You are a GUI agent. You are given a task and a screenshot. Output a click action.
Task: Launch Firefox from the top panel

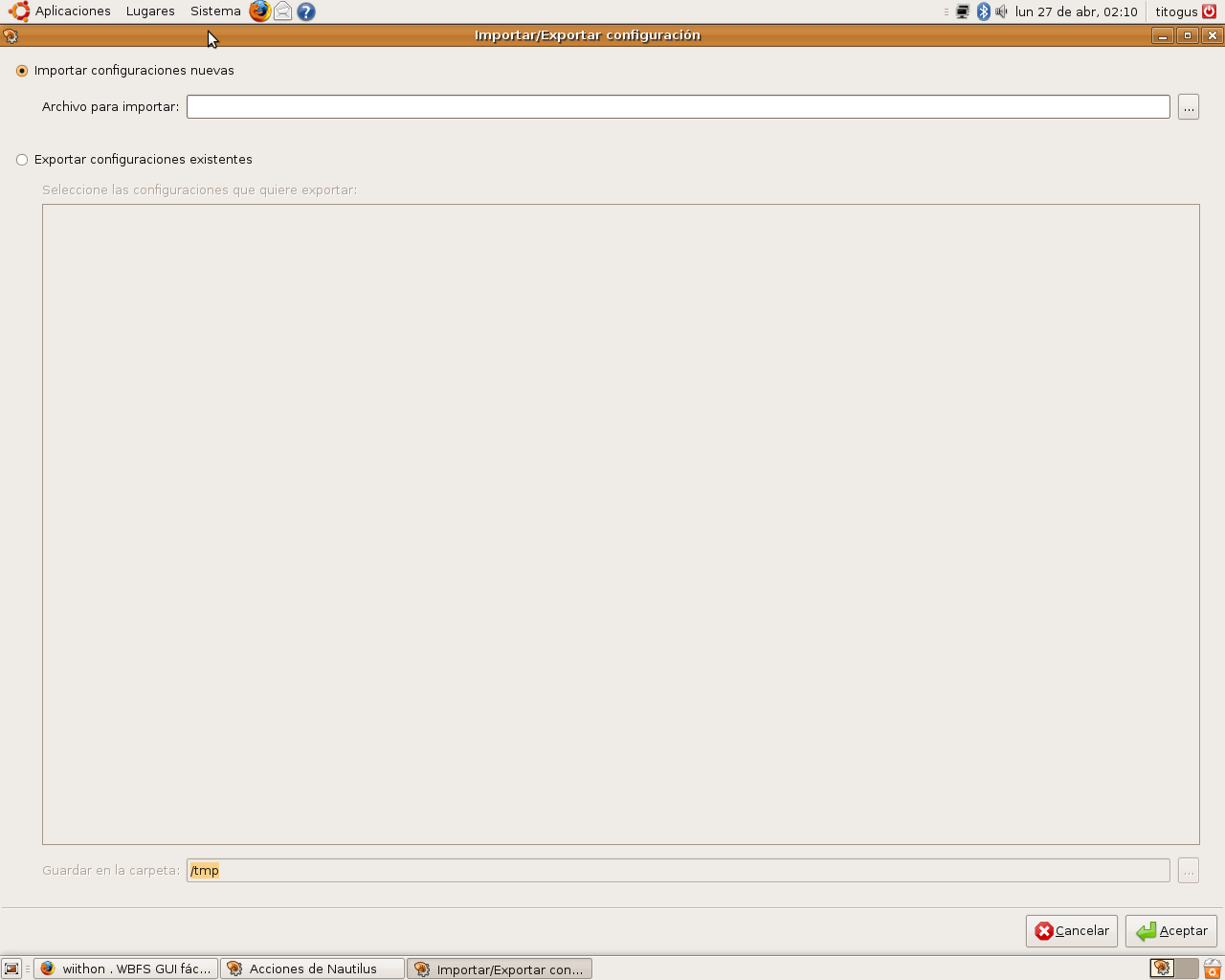point(259,11)
